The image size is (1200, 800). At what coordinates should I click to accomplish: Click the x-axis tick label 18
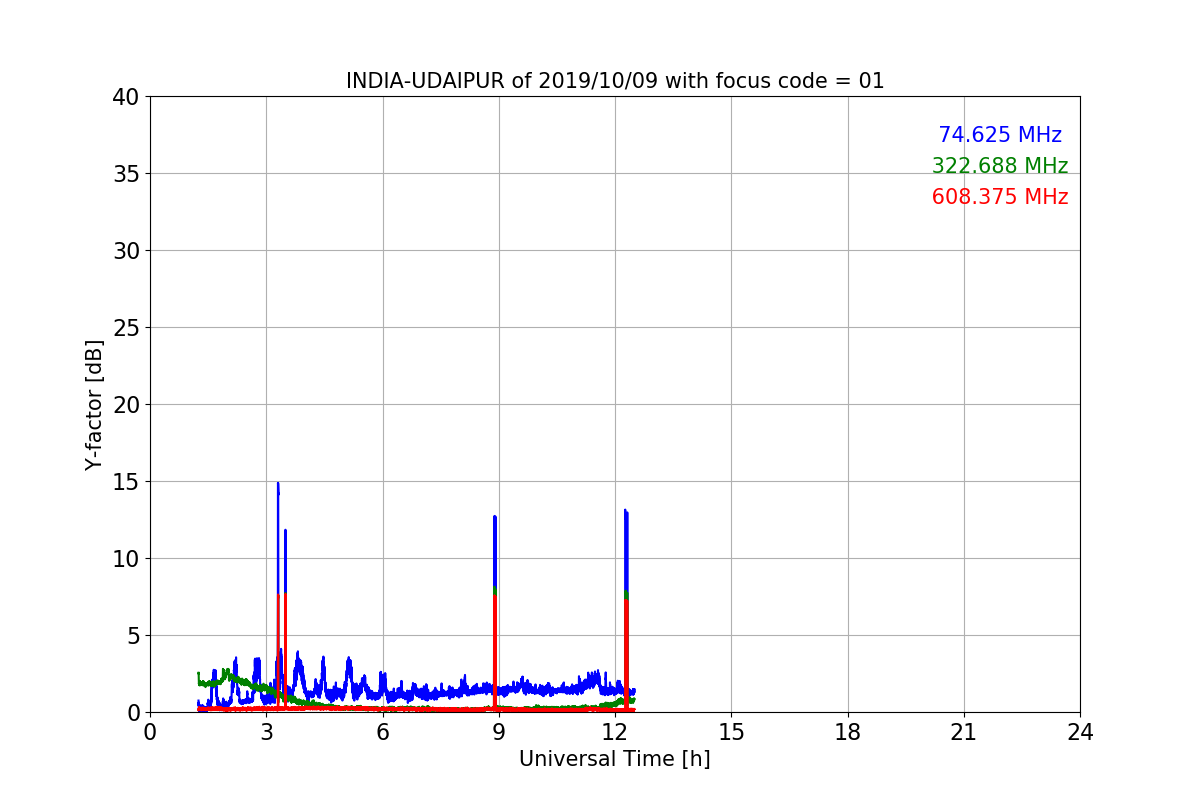tap(847, 732)
